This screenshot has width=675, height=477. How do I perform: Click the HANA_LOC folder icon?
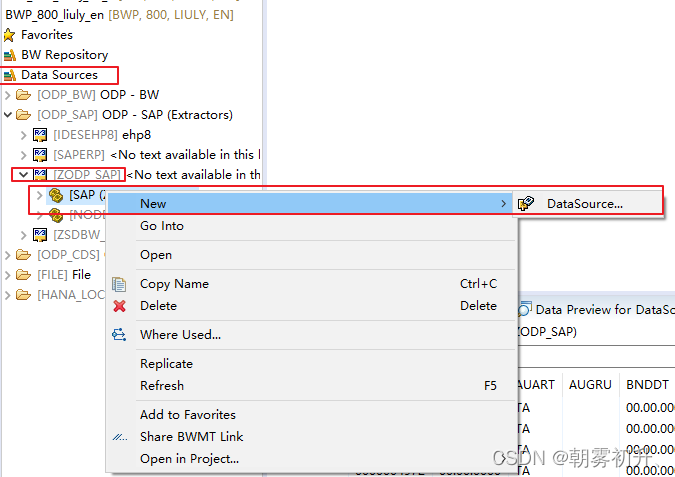click(x=23, y=295)
